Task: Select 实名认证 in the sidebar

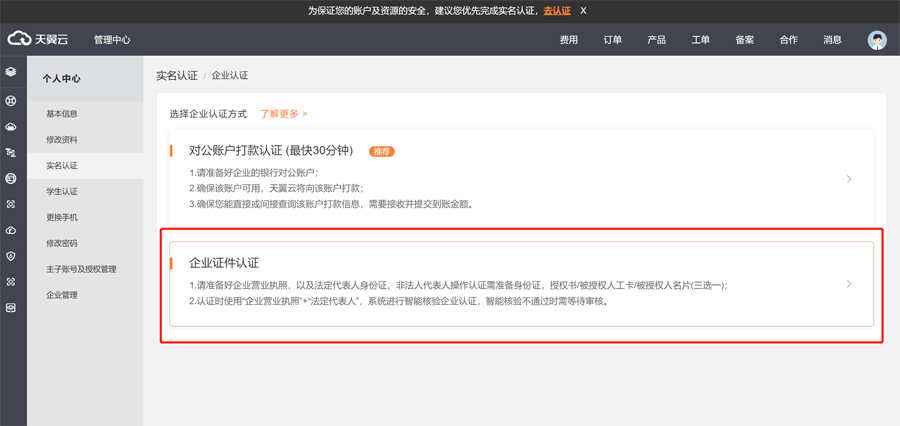Action: click(x=85, y=165)
